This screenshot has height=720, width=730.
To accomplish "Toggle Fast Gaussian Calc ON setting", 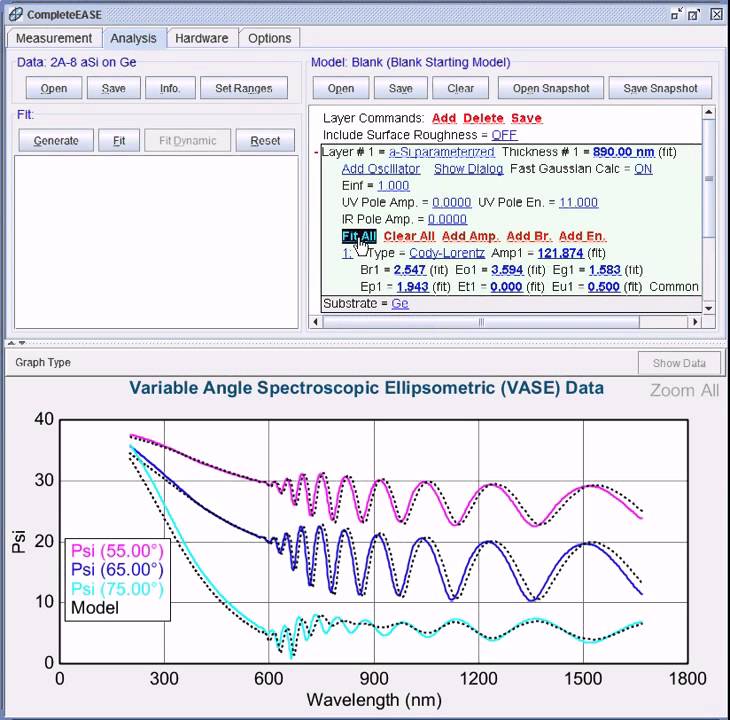I will (x=643, y=169).
